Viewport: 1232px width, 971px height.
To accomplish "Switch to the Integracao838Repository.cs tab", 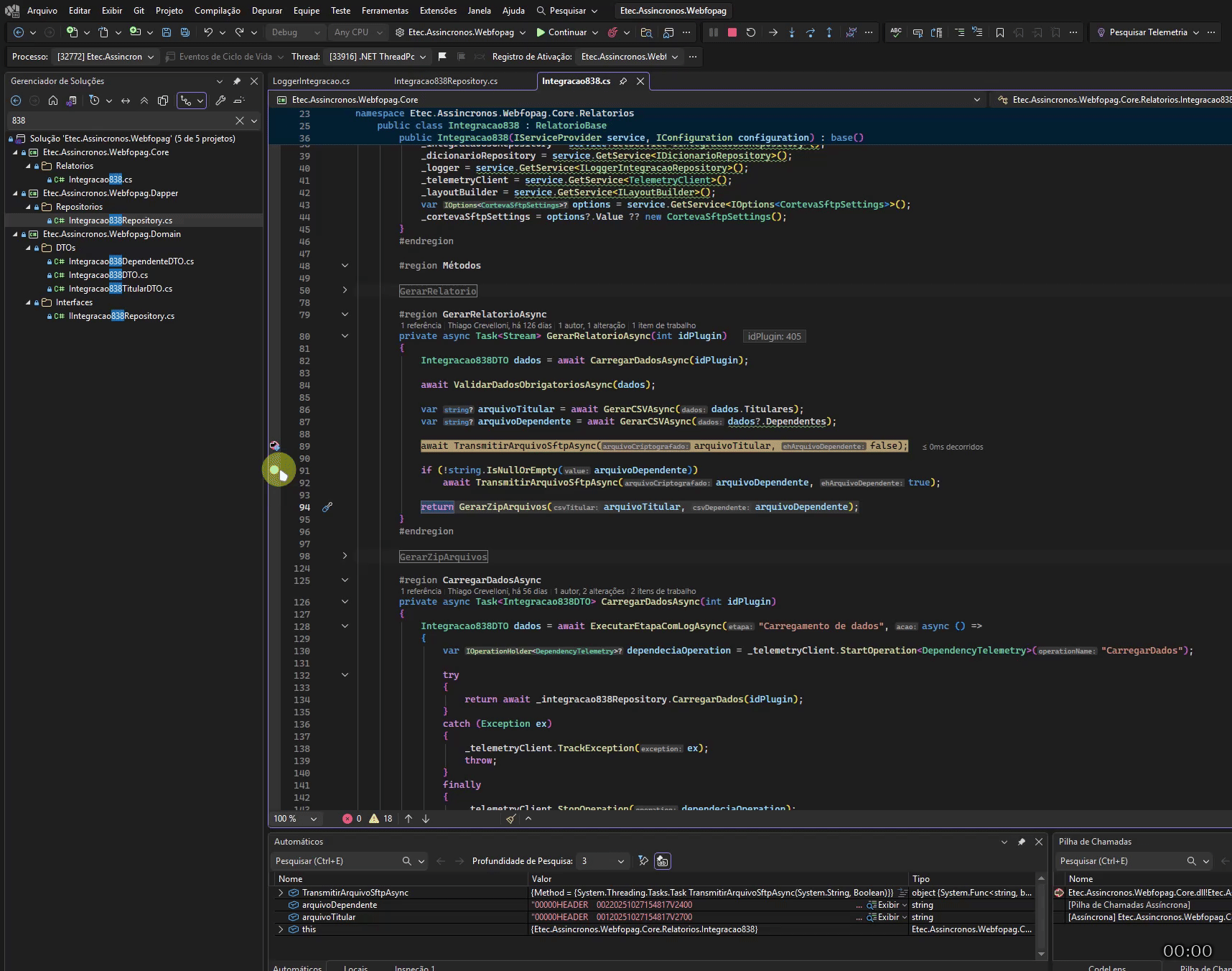I will (x=446, y=81).
